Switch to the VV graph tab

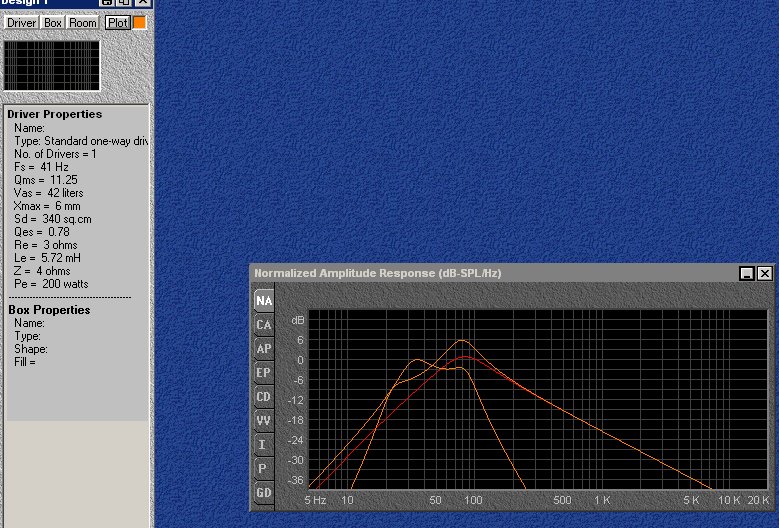point(264,421)
